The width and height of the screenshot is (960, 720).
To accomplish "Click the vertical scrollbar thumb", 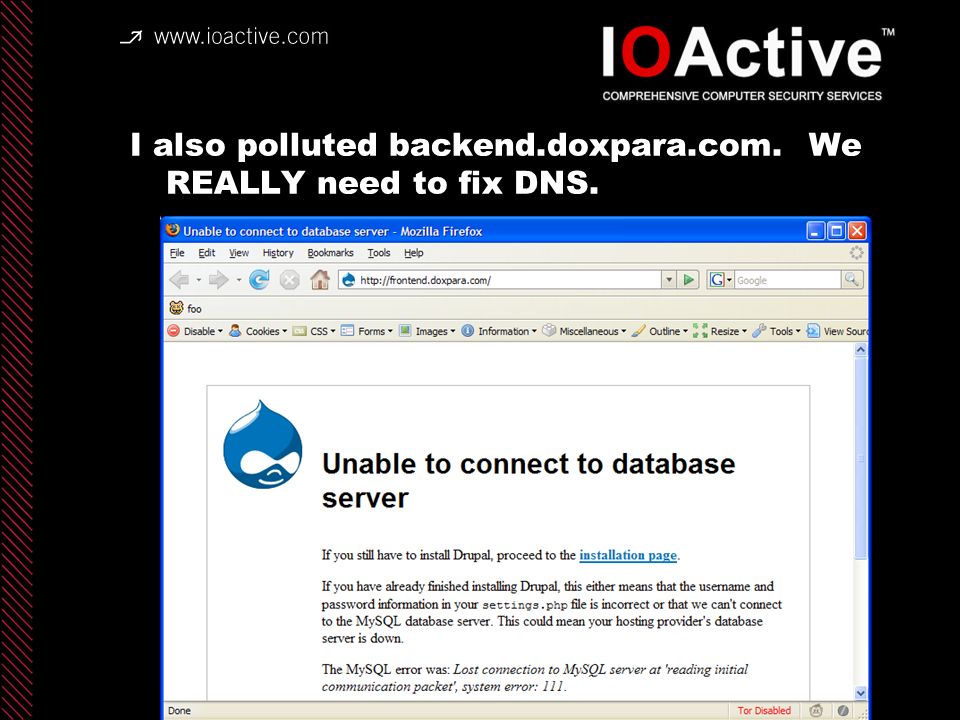I will click(x=860, y=458).
